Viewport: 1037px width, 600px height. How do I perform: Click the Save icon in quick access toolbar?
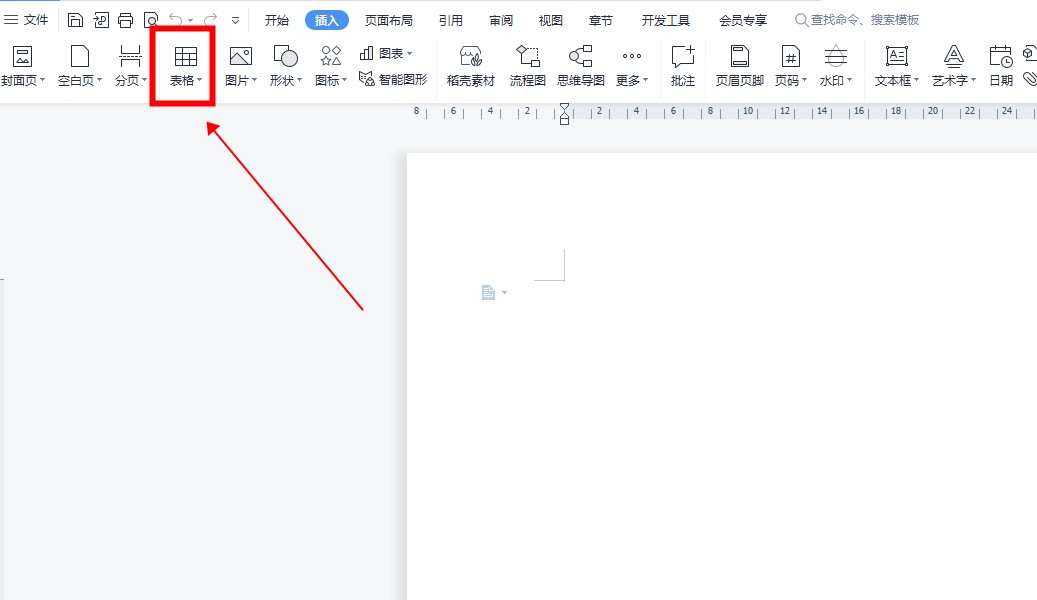pos(76,20)
